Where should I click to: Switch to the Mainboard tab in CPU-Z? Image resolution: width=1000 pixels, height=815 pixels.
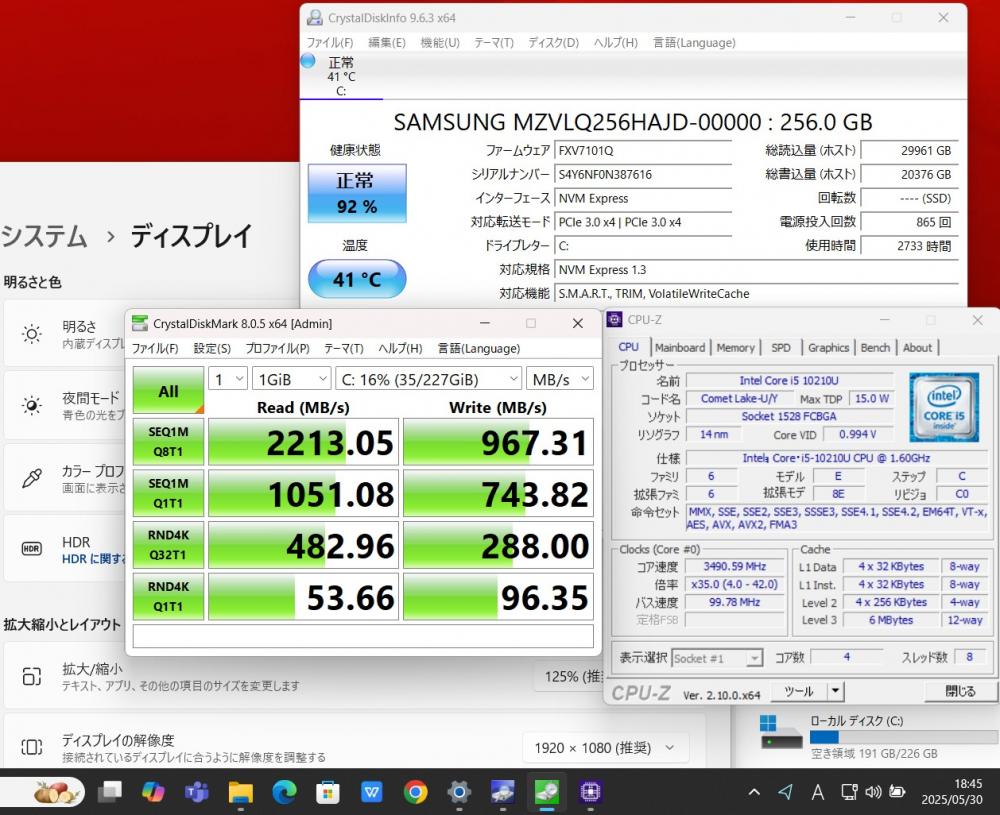pyautogui.click(x=680, y=348)
